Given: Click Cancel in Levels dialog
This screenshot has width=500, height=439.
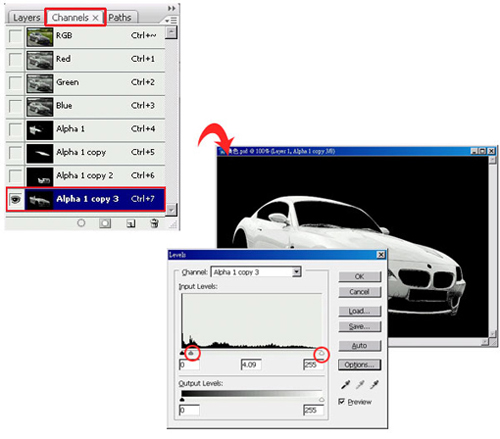Looking at the screenshot, I should coord(359,292).
